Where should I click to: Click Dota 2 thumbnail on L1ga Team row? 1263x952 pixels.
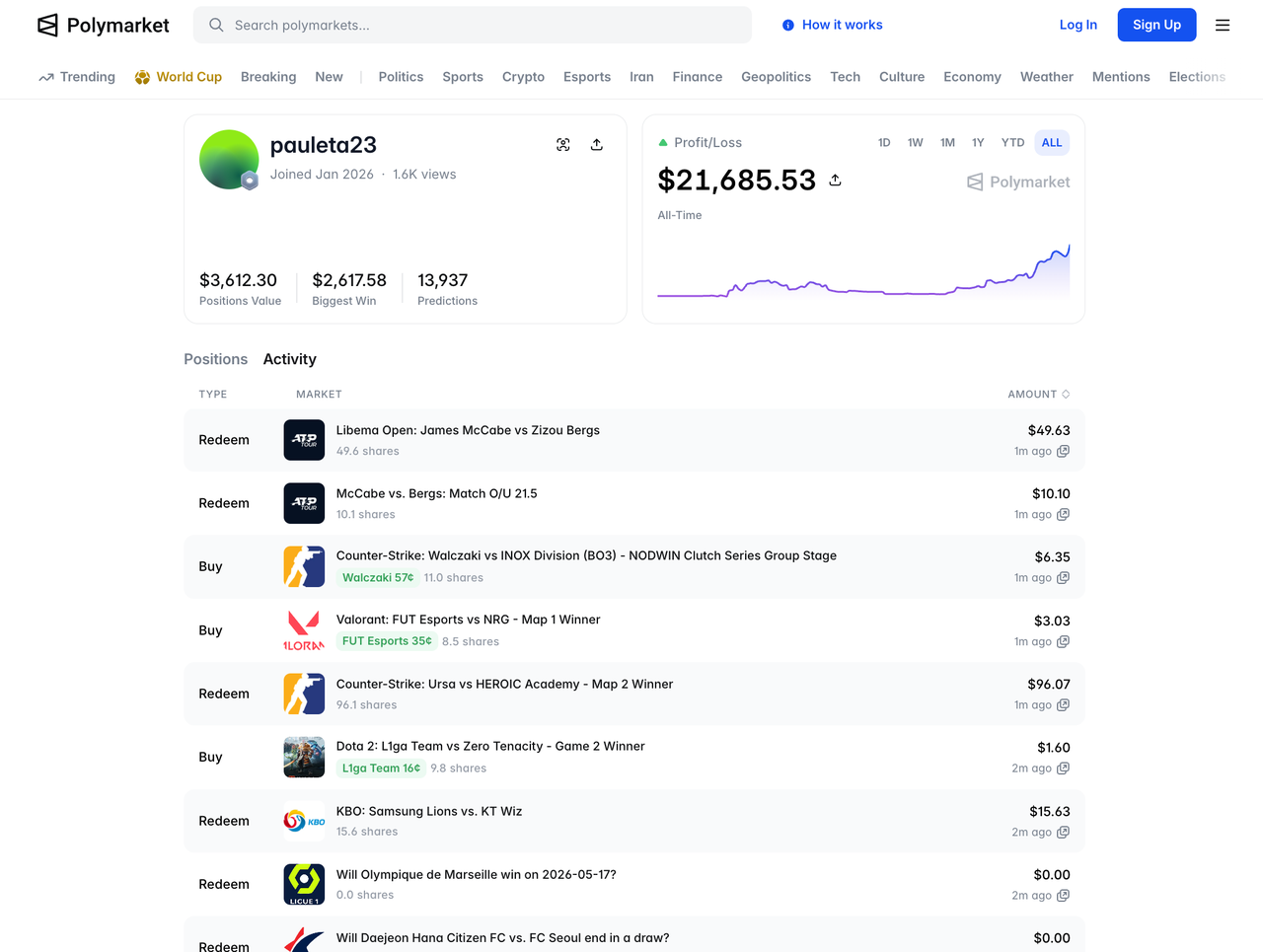click(x=304, y=757)
